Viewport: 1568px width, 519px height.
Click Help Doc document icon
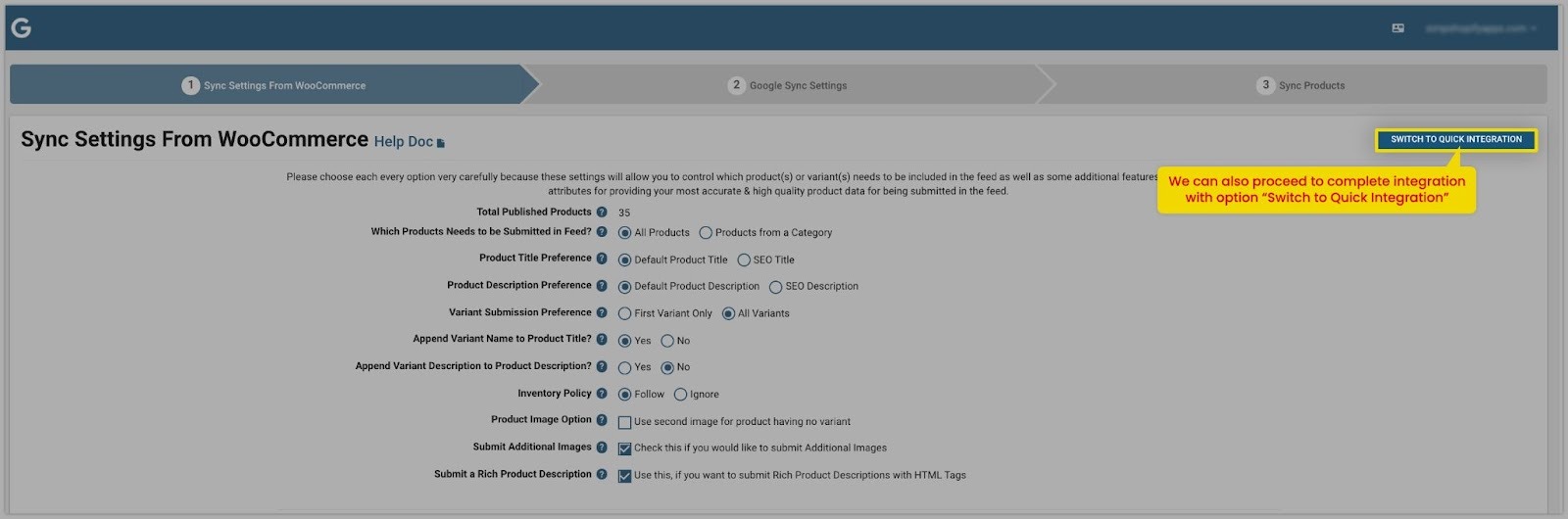(441, 143)
